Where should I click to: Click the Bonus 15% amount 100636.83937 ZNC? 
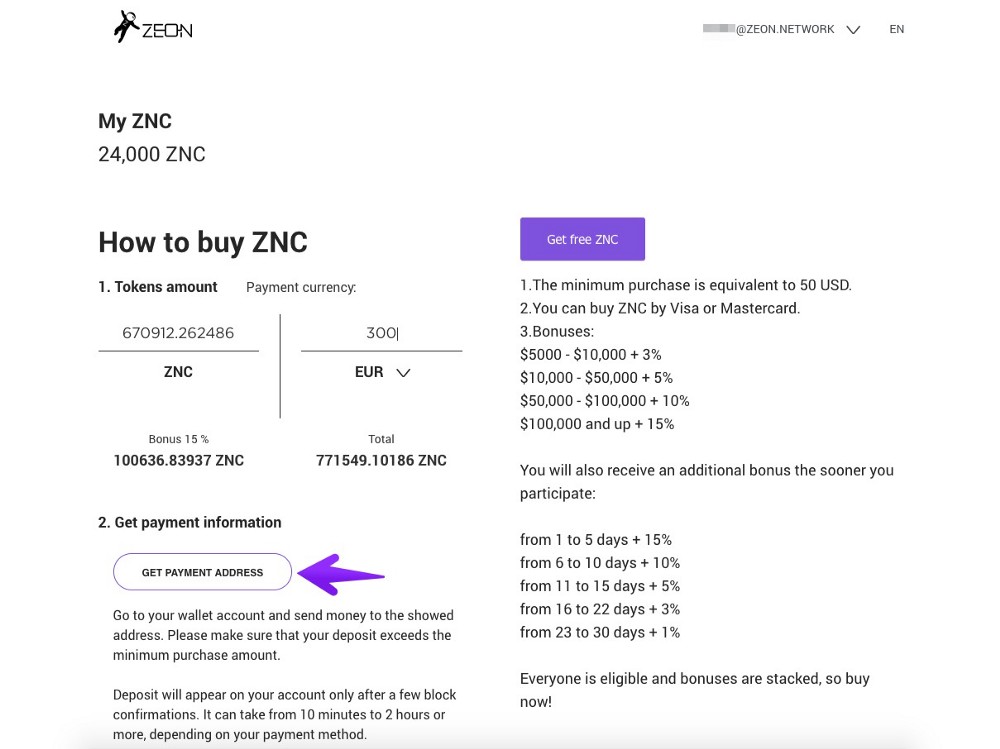(x=178, y=460)
